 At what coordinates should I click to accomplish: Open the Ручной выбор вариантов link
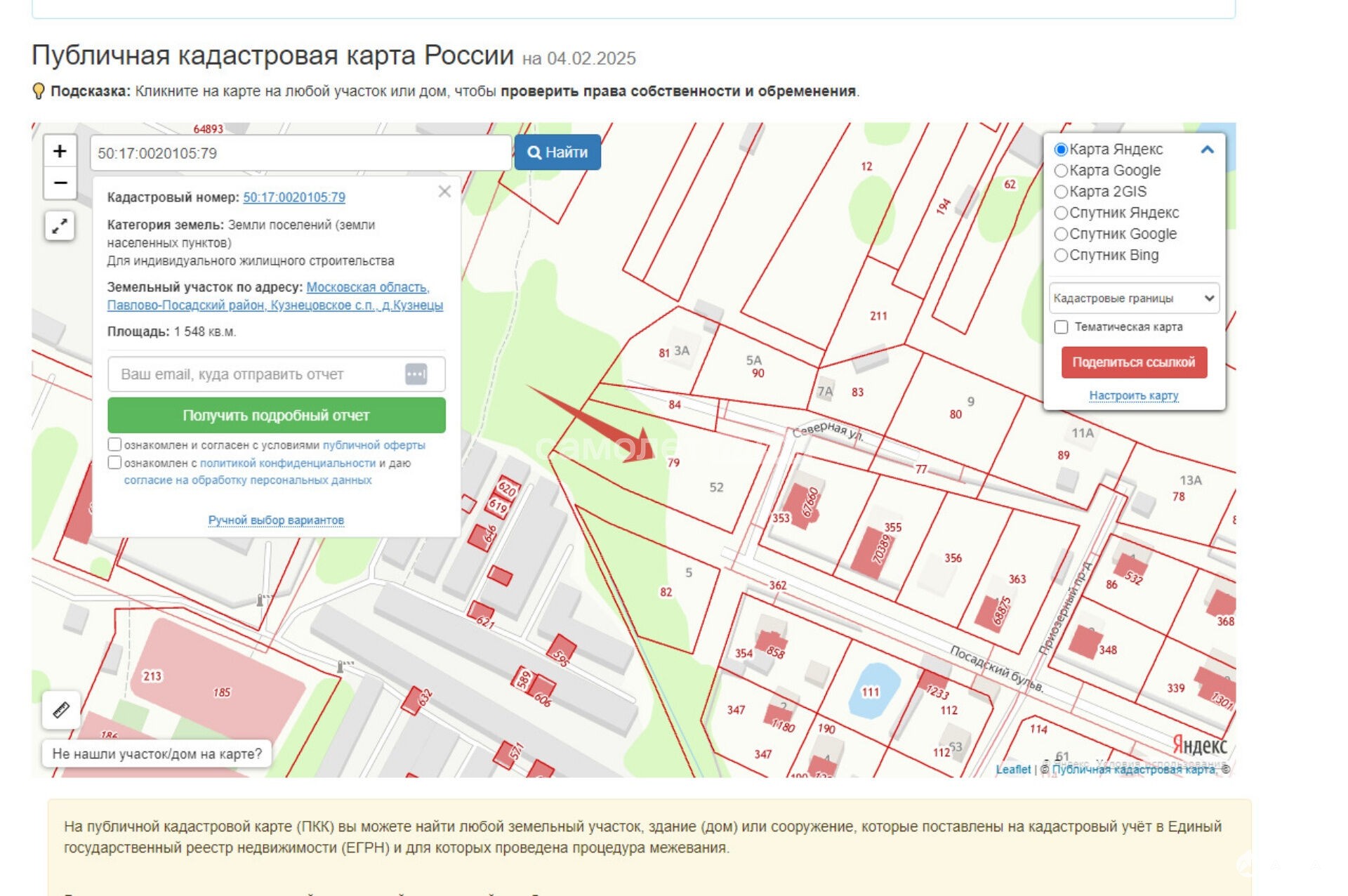[276, 520]
